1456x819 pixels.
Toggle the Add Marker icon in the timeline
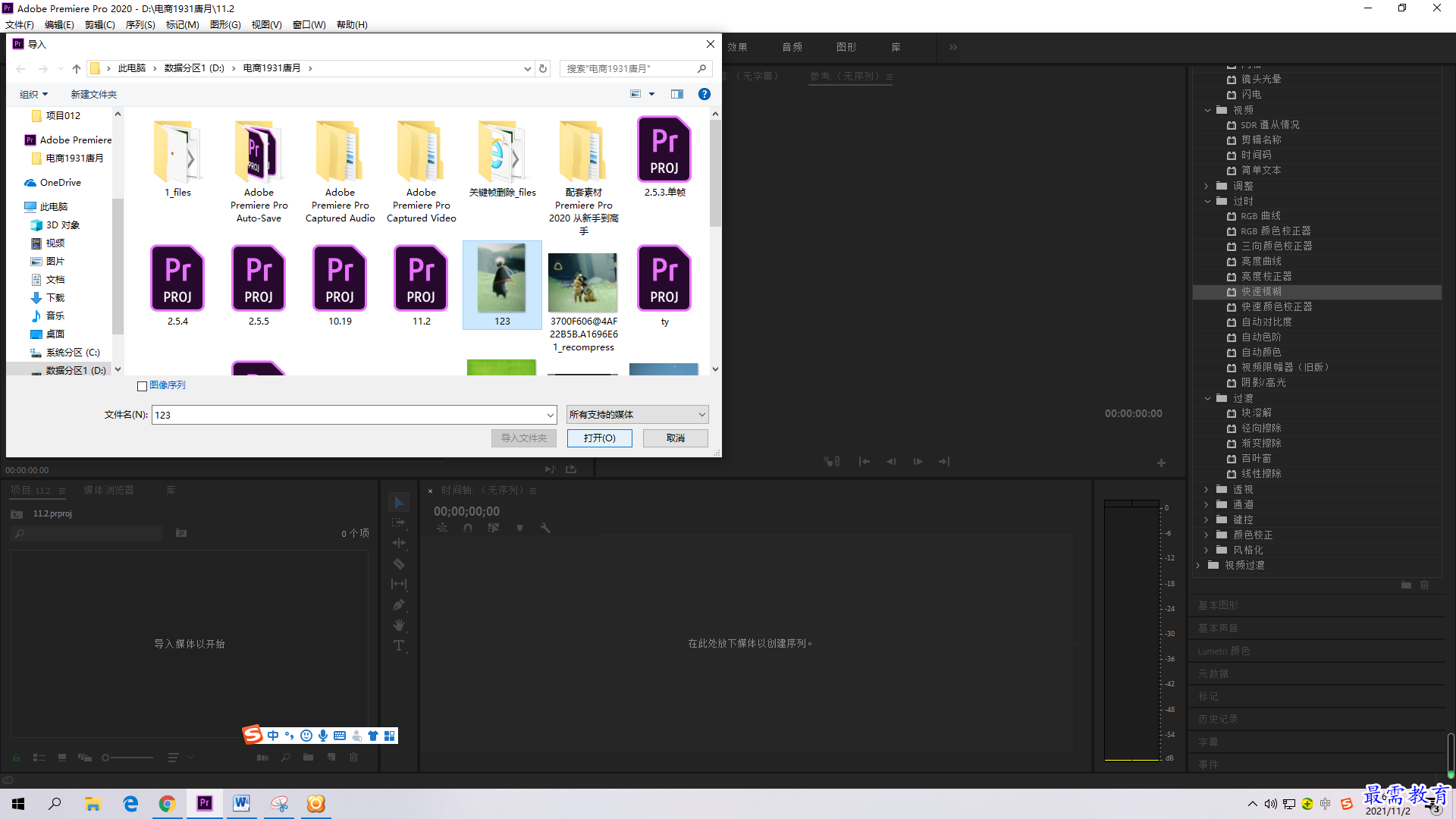(519, 528)
